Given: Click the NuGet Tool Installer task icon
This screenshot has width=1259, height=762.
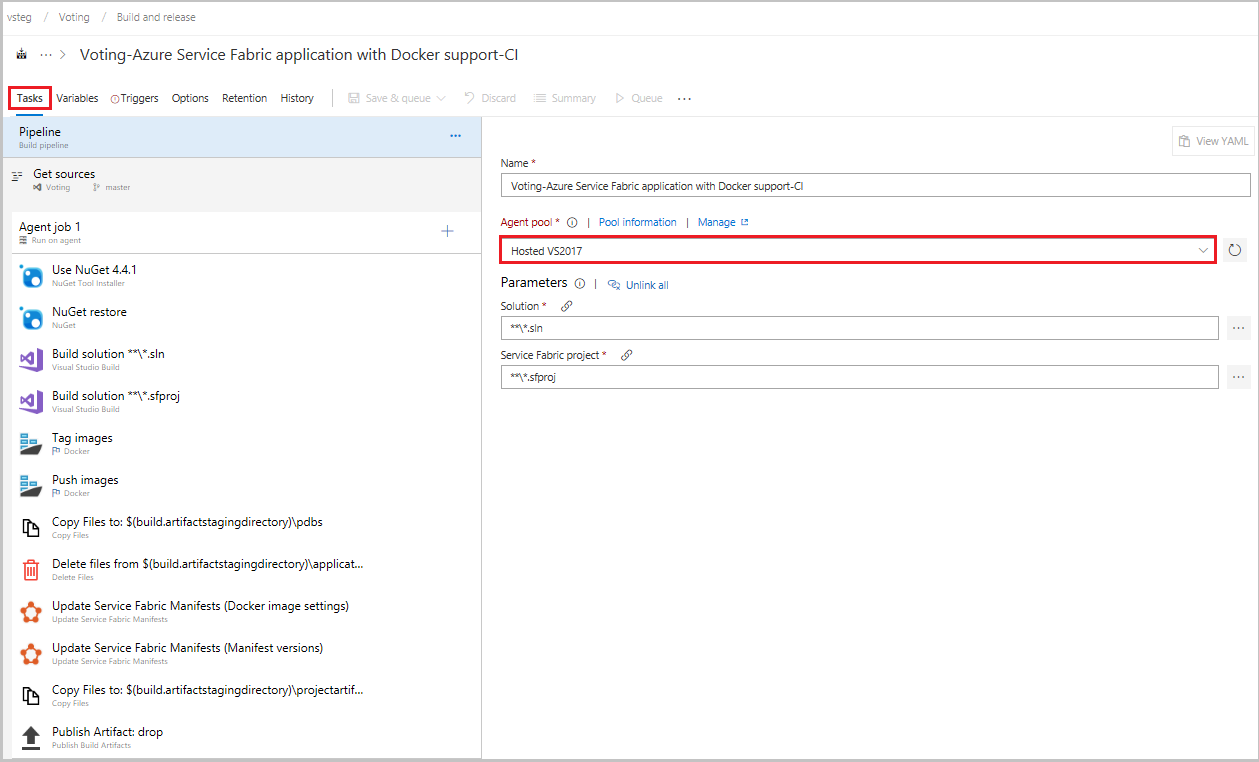Looking at the screenshot, I should coord(31,276).
